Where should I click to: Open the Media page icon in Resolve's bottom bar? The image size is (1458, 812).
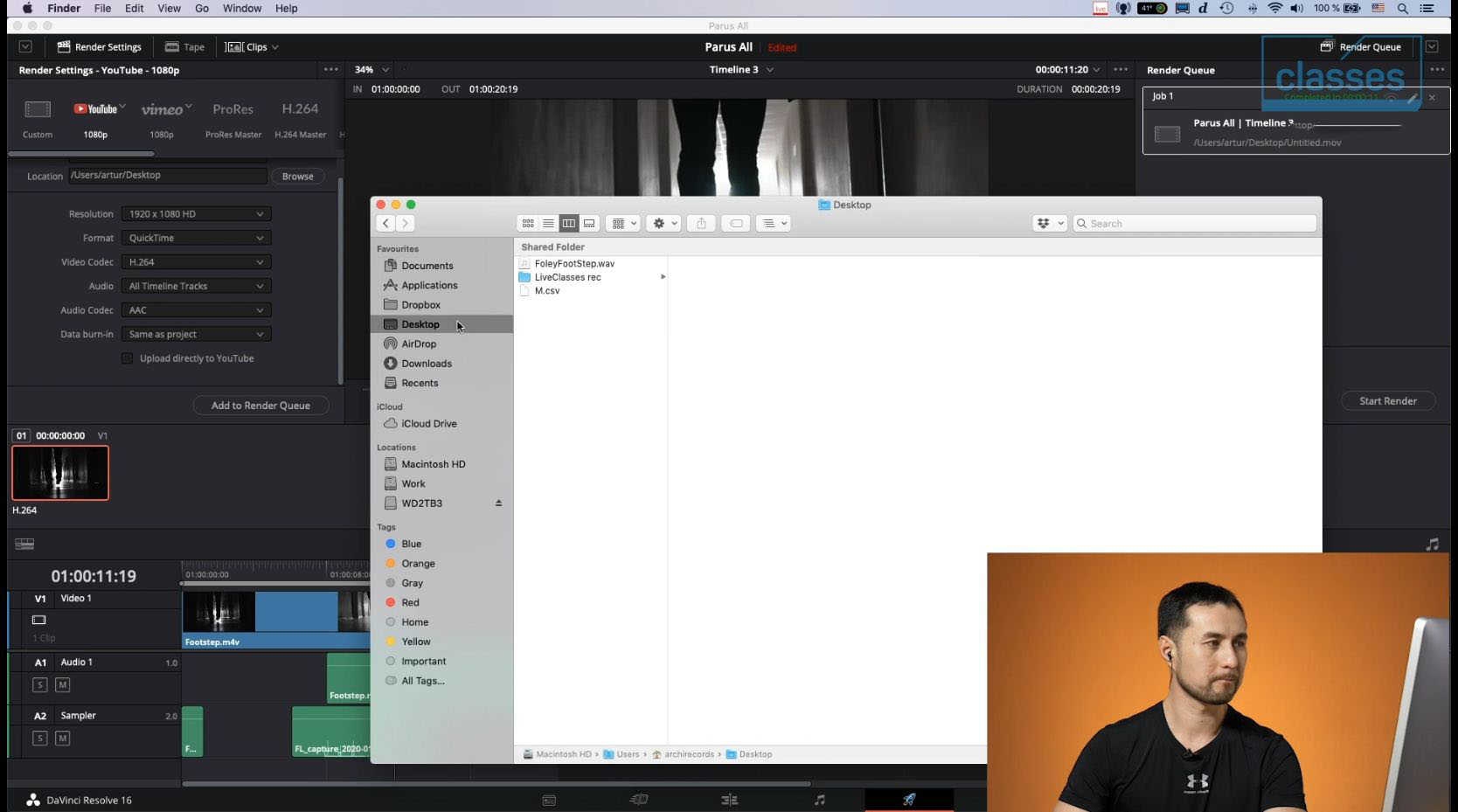tap(549, 800)
